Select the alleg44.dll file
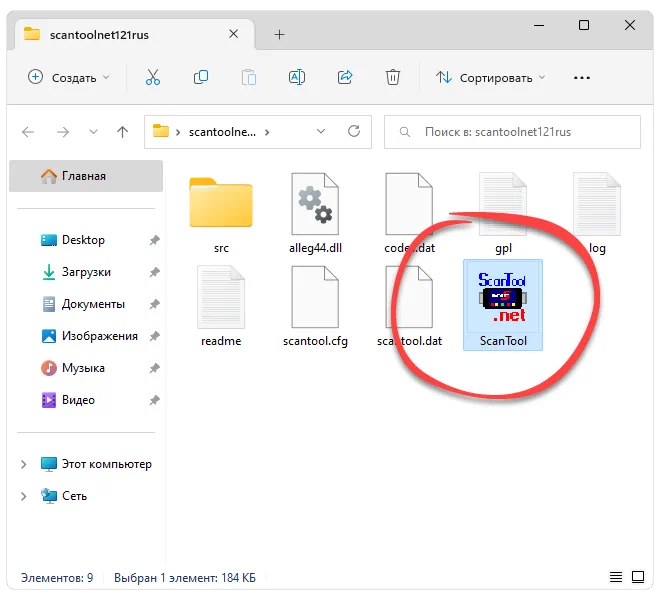 (x=315, y=213)
